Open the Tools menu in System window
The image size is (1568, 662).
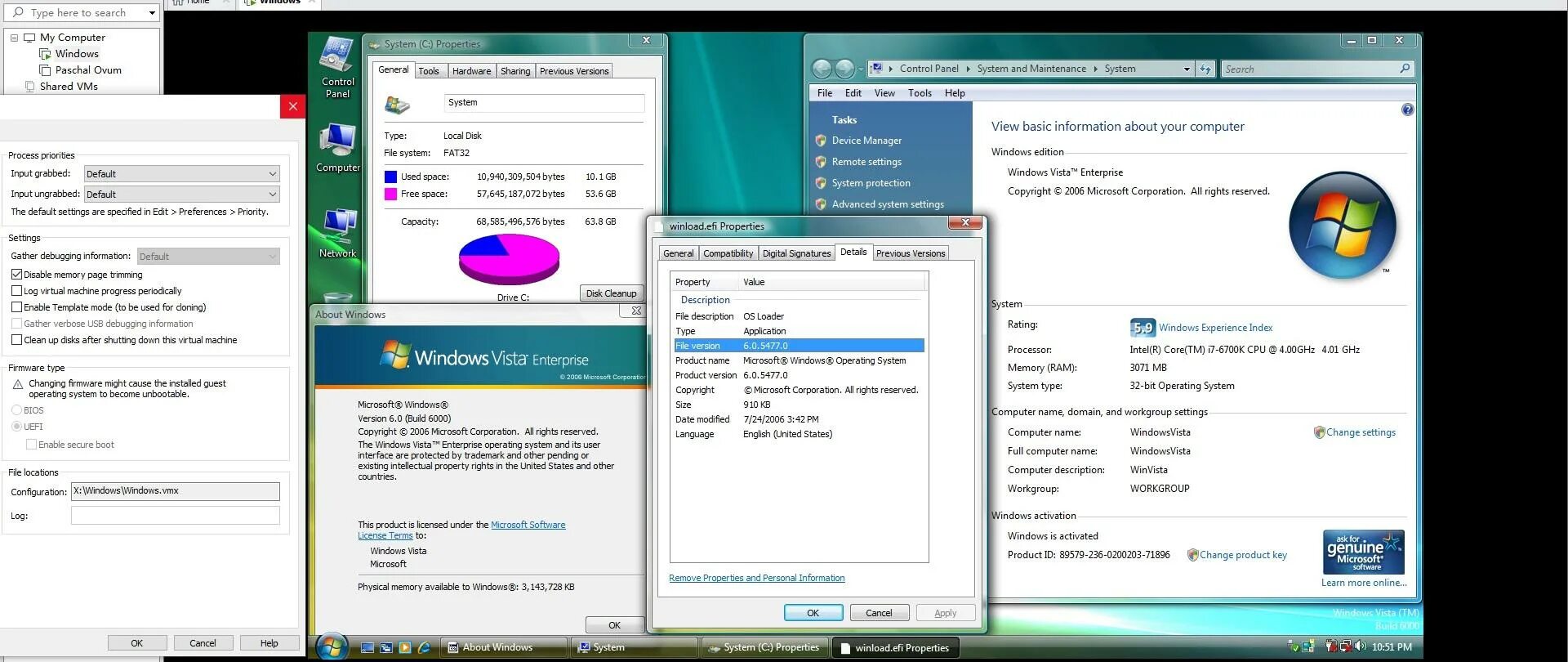920,93
